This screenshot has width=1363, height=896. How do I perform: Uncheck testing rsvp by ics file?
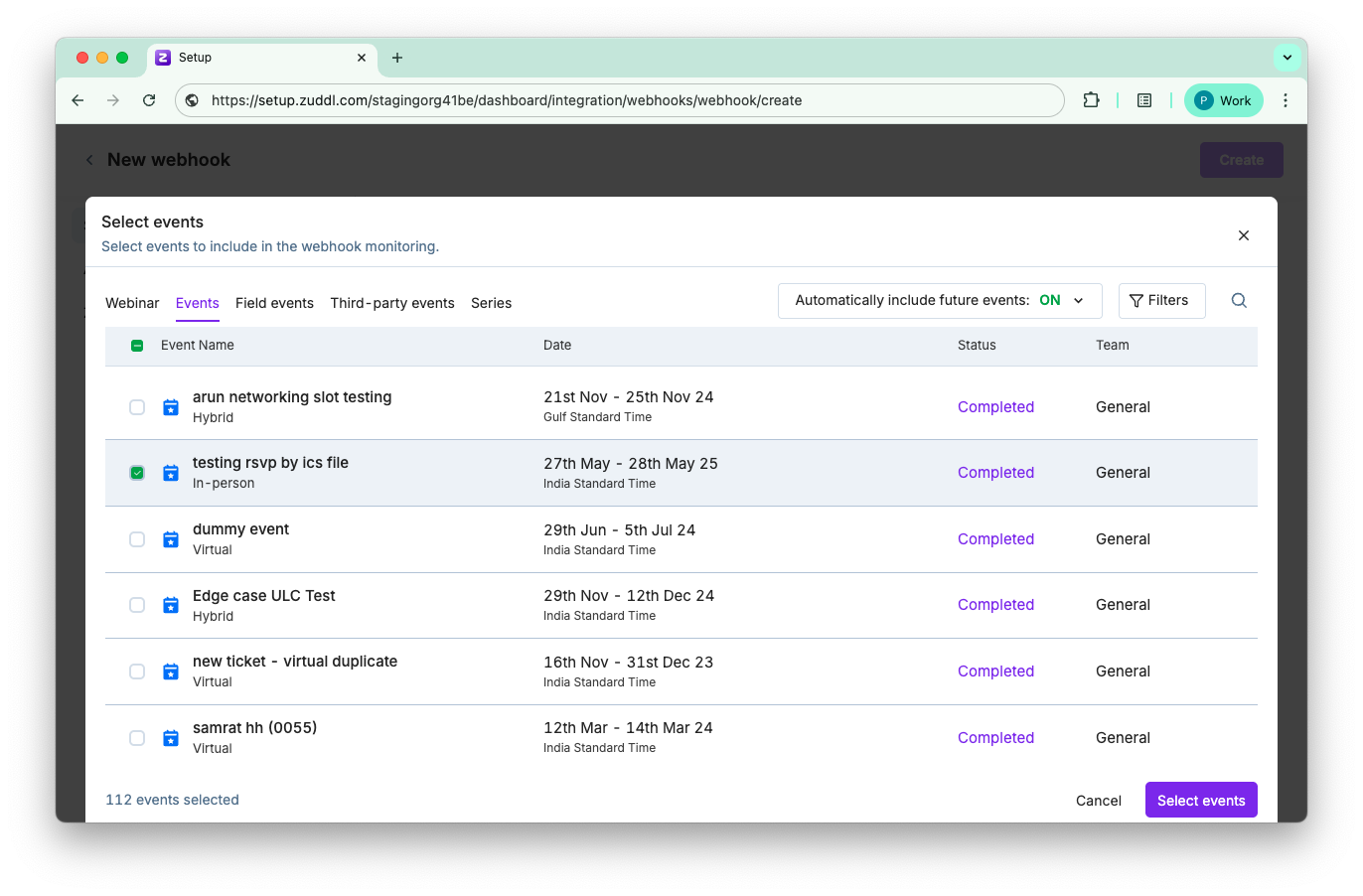click(x=137, y=473)
